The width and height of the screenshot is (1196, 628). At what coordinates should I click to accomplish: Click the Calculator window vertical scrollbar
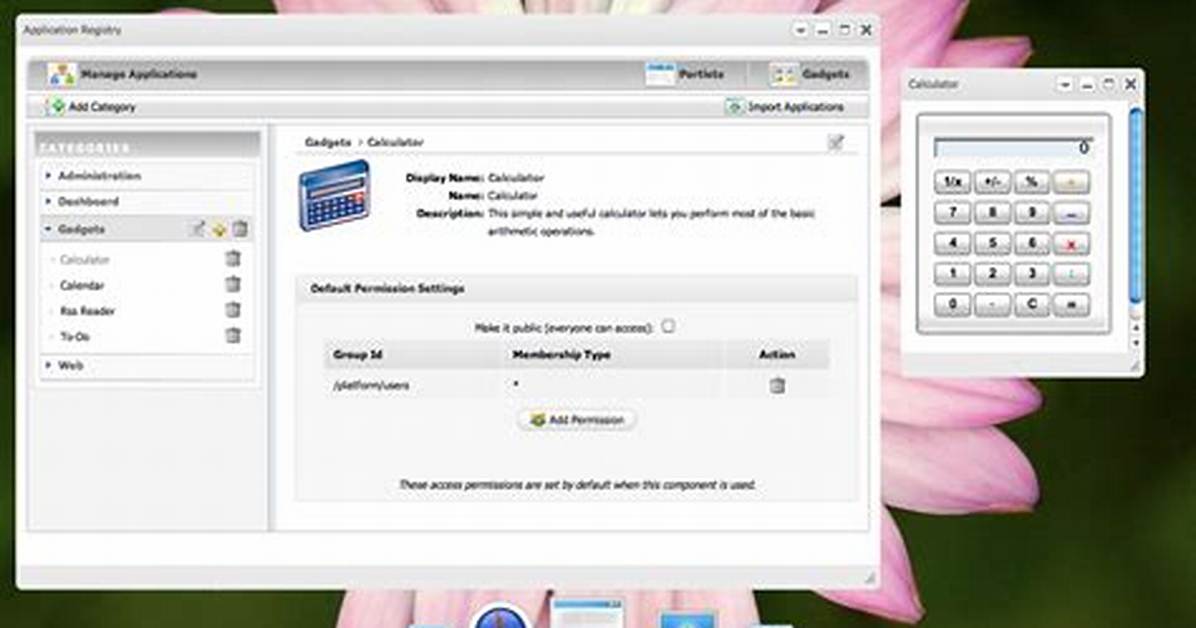1136,205
